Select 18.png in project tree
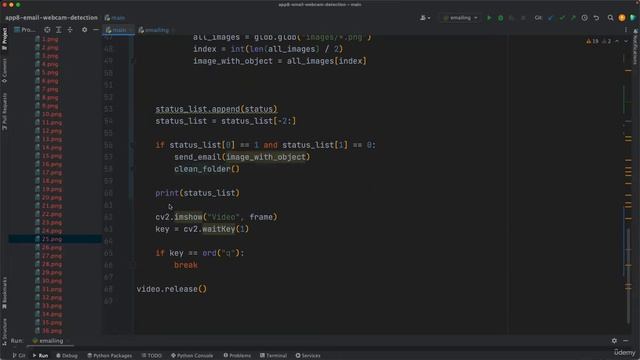The width and height of the screenshot is (640, 360). [52, 181]
